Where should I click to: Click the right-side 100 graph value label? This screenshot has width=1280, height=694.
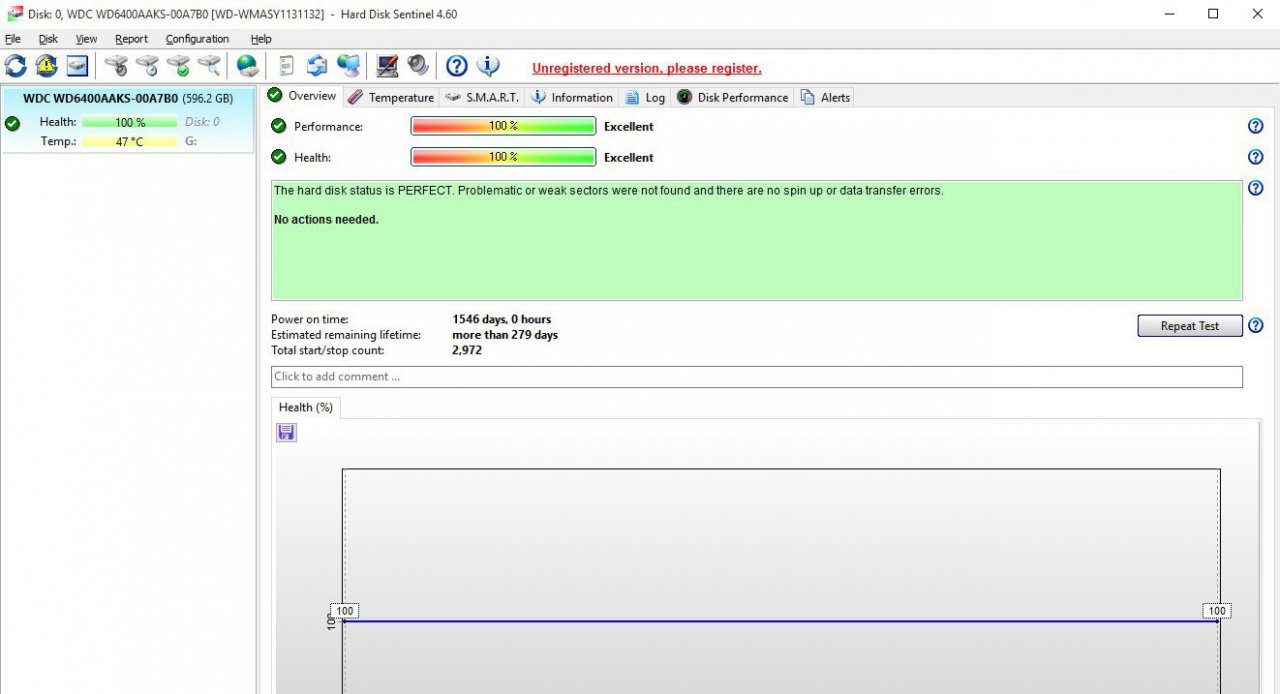1217,611
